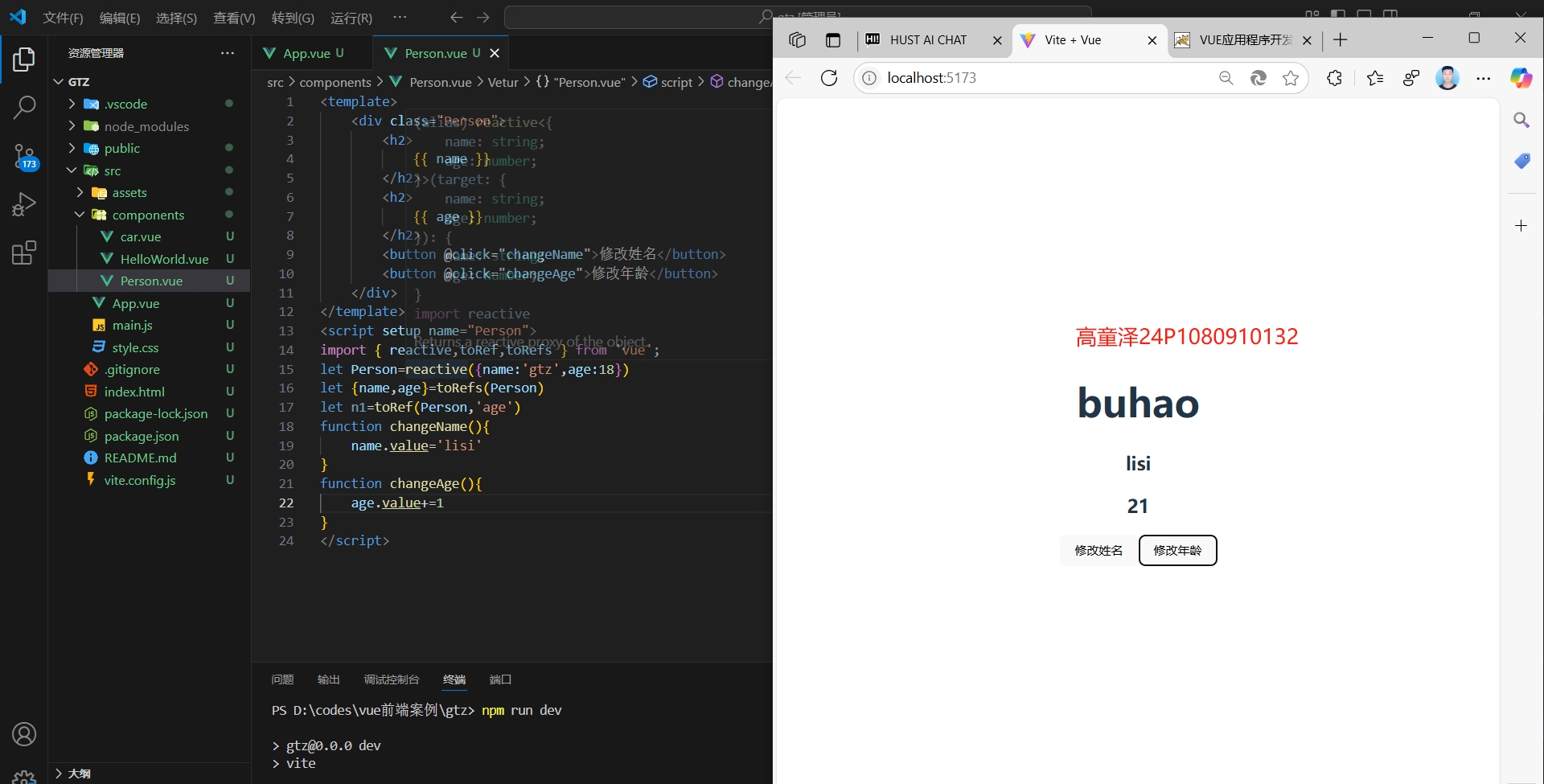Close the Person.vue editor tab
1544x784 pixels.
495,53
